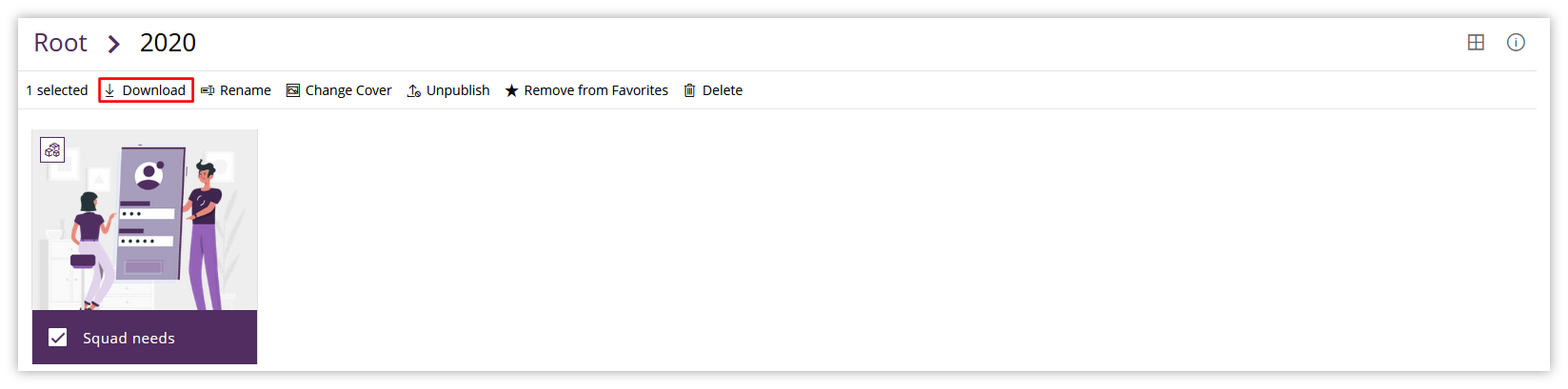Open the info panel icon
This screenshot has height=389, width=1568.
pos(1516,42)
